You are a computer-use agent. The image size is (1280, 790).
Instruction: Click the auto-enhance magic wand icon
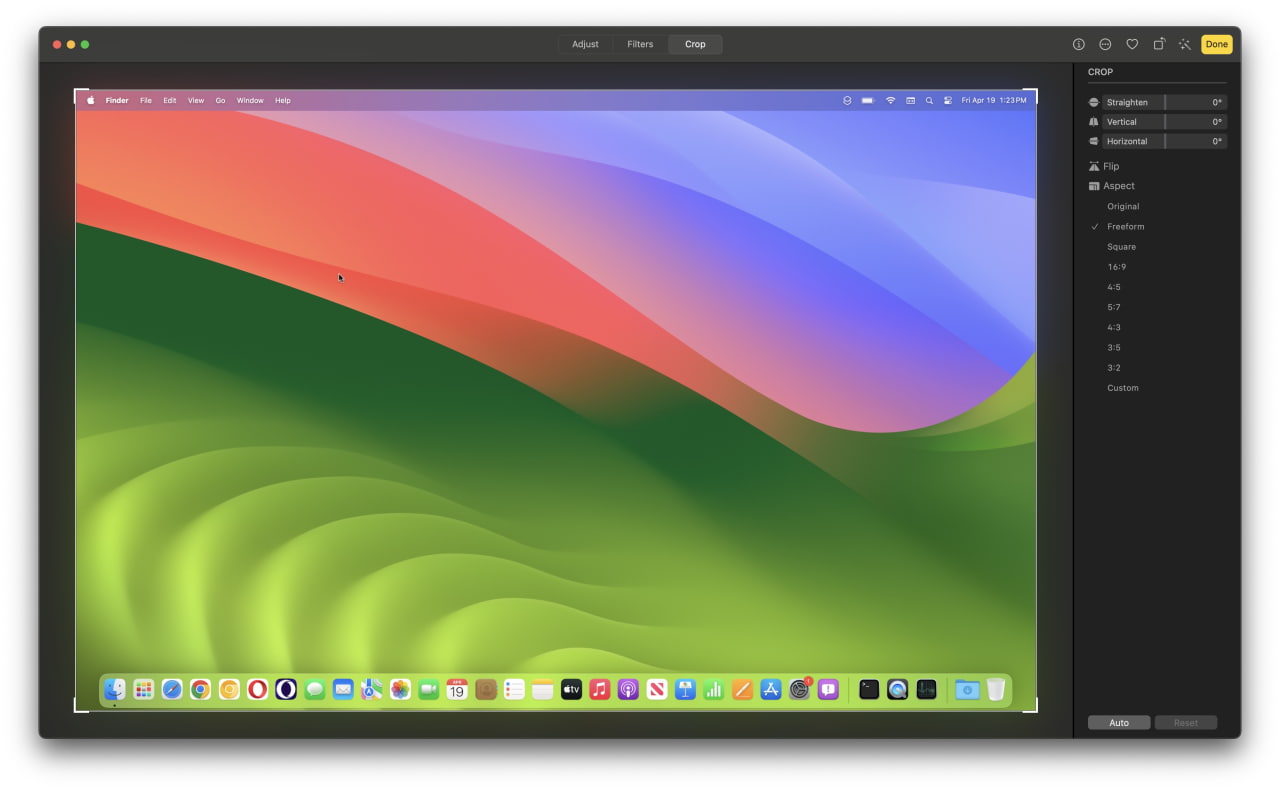pyautogui.click(x=1185, y=44)
